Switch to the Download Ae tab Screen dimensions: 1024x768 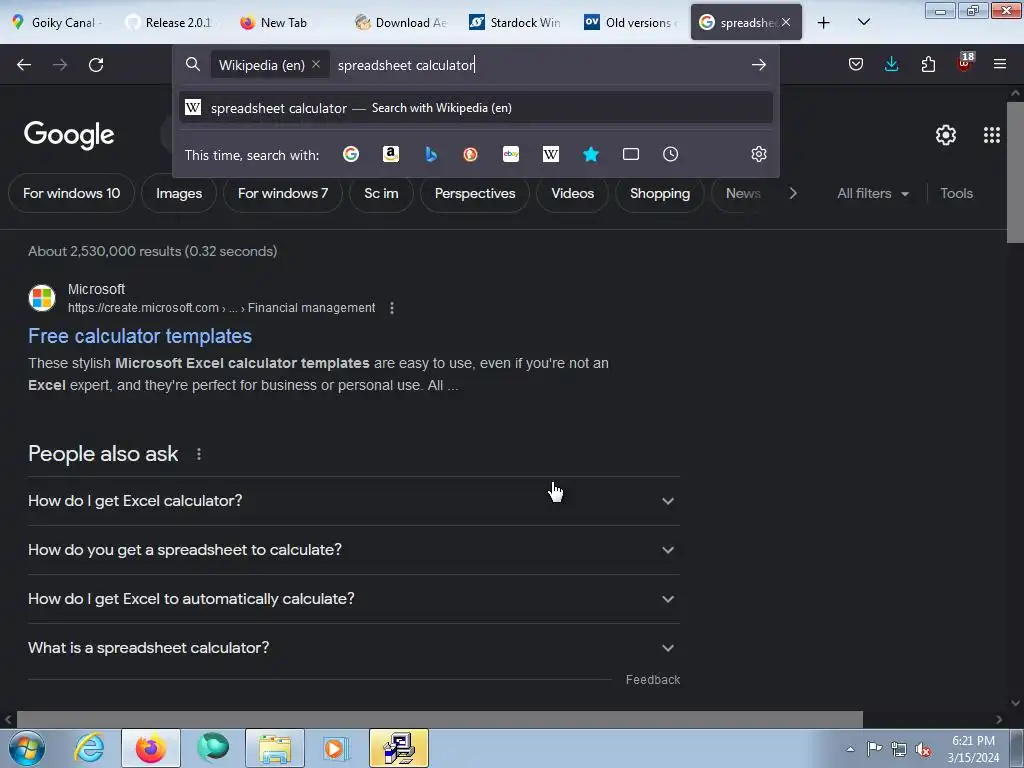click(401, 22)
